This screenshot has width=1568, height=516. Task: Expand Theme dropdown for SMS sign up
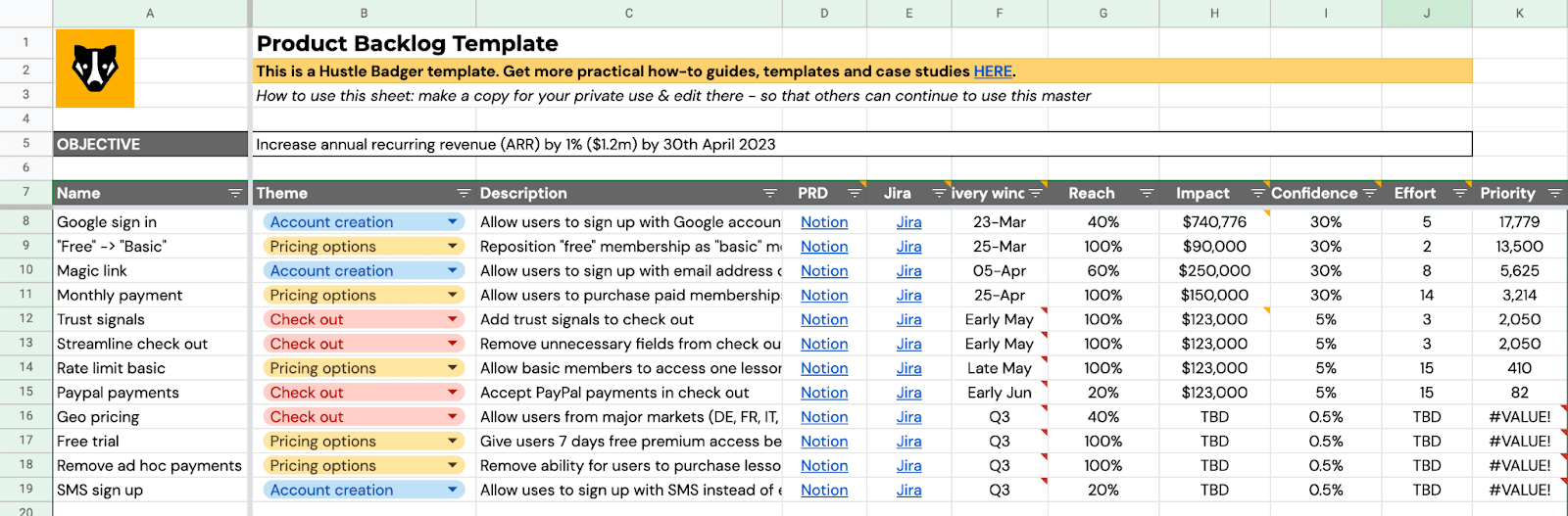(x=453, y=491)
